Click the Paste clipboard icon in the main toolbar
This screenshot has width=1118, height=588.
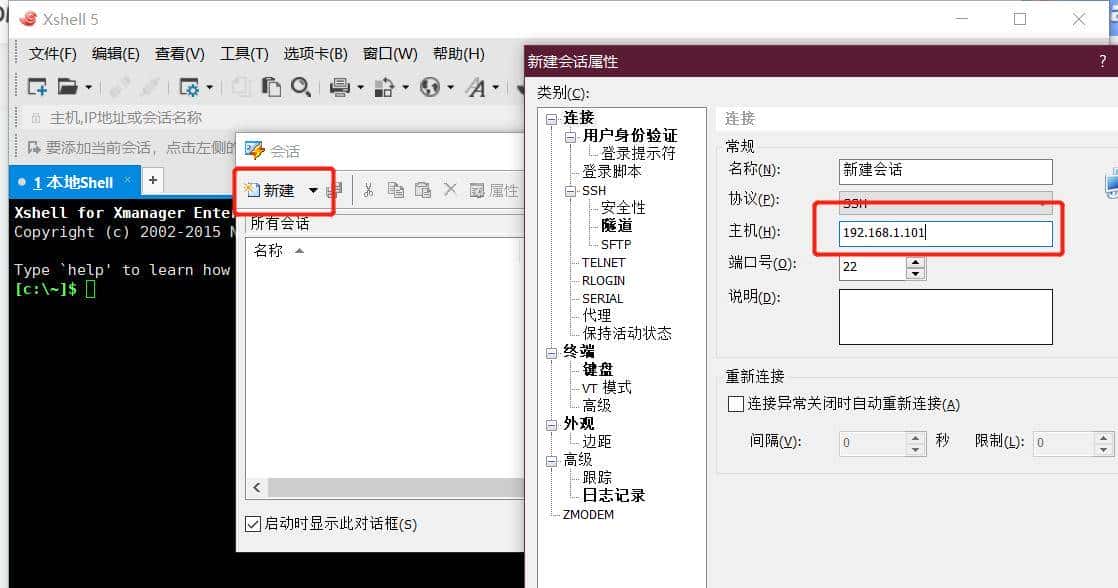[271, 87]
